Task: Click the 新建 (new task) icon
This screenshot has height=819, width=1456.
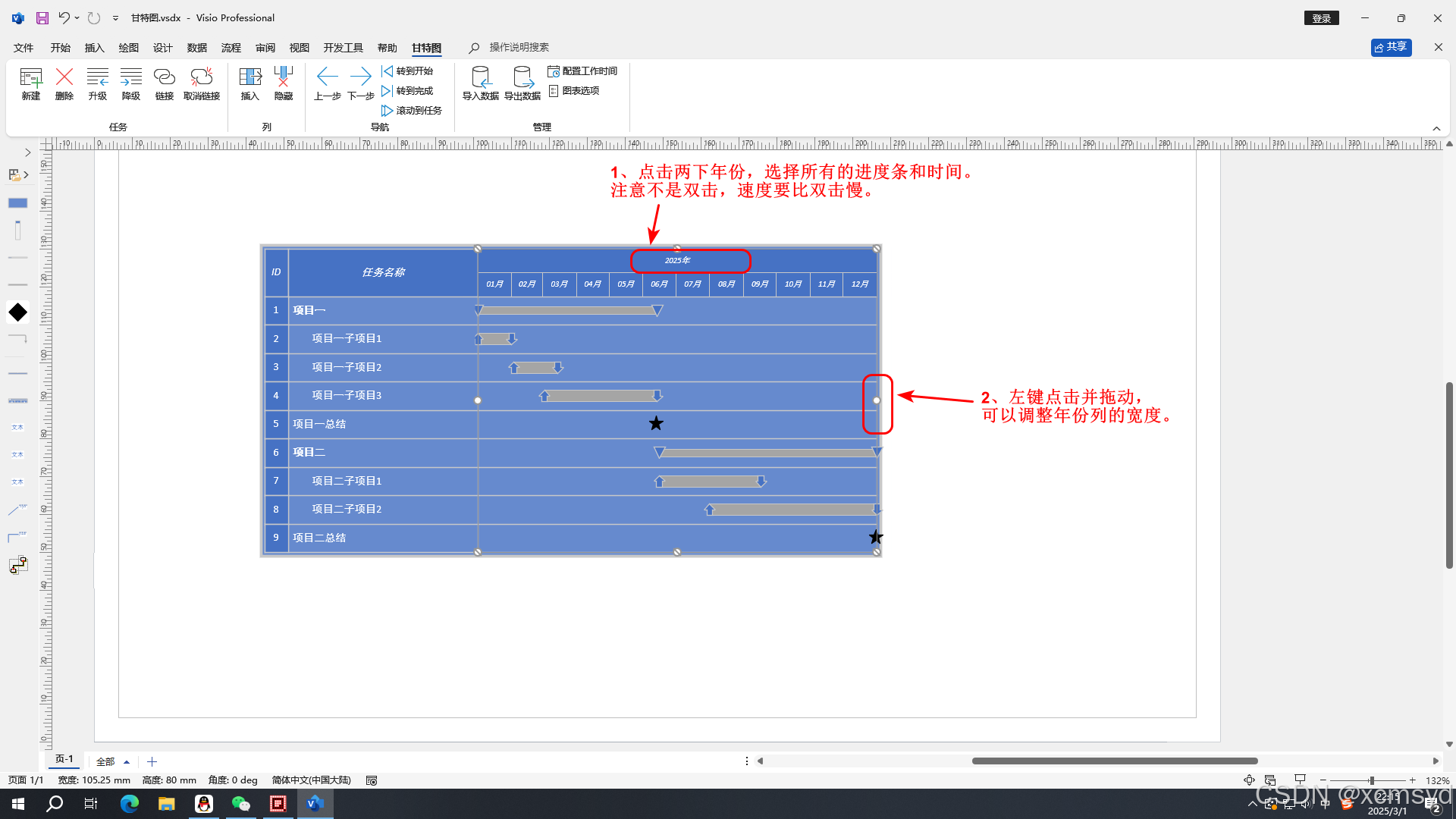Action: [31, 77]
